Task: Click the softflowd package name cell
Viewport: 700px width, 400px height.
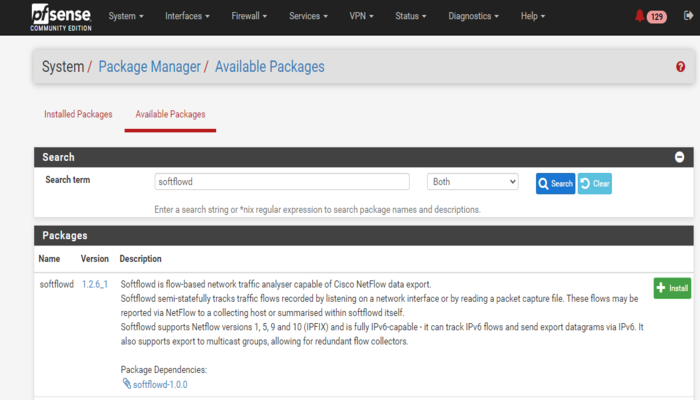Action: [x=57, y=284]
